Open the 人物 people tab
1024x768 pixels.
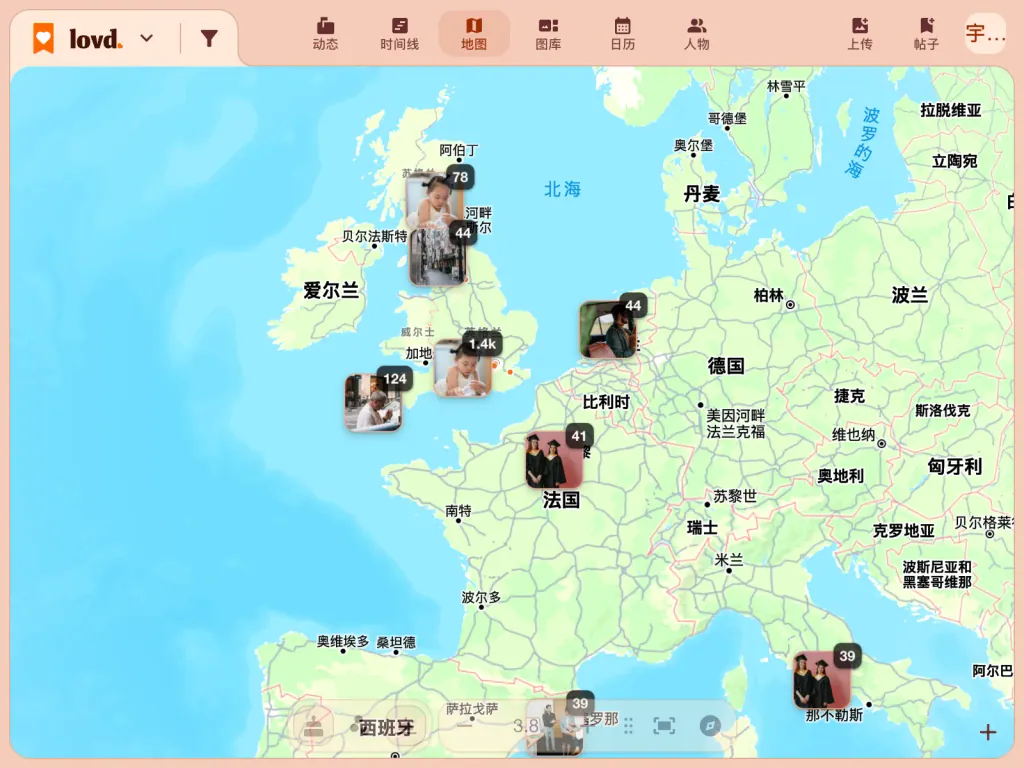(x=696, y=34)
